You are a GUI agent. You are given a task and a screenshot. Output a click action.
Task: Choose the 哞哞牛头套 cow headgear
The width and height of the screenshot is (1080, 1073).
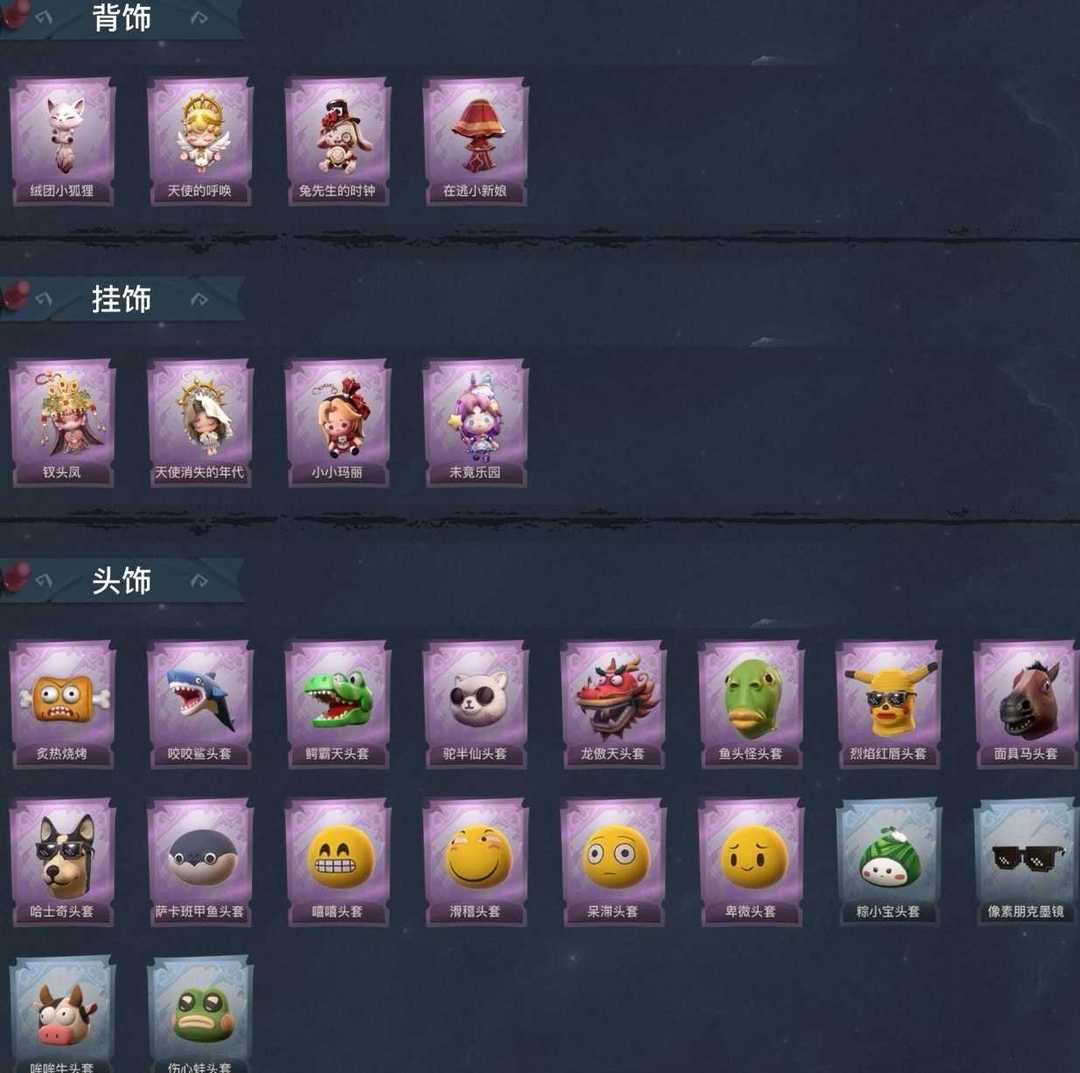tap(62, 1014)
